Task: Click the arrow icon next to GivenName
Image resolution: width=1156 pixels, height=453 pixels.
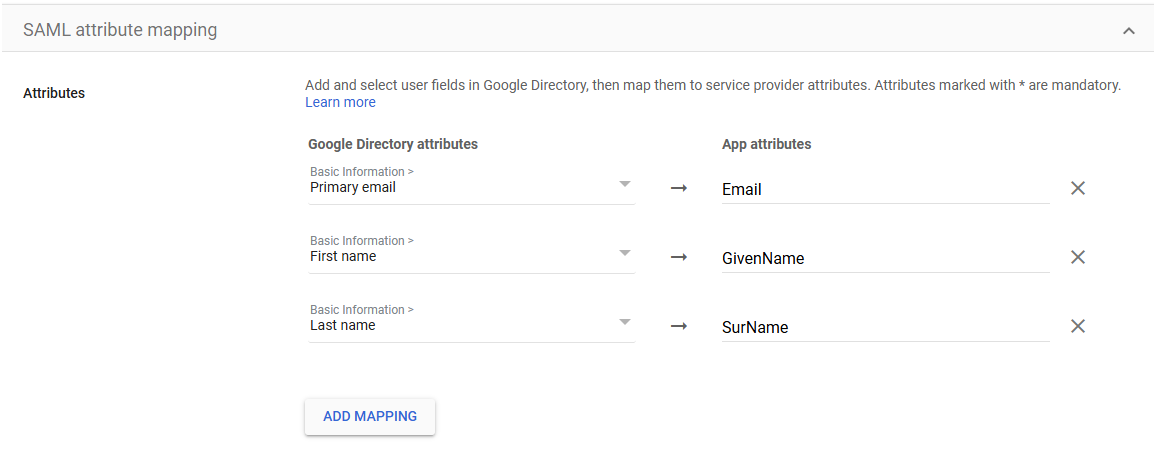Action: click(x=678, y=257)
